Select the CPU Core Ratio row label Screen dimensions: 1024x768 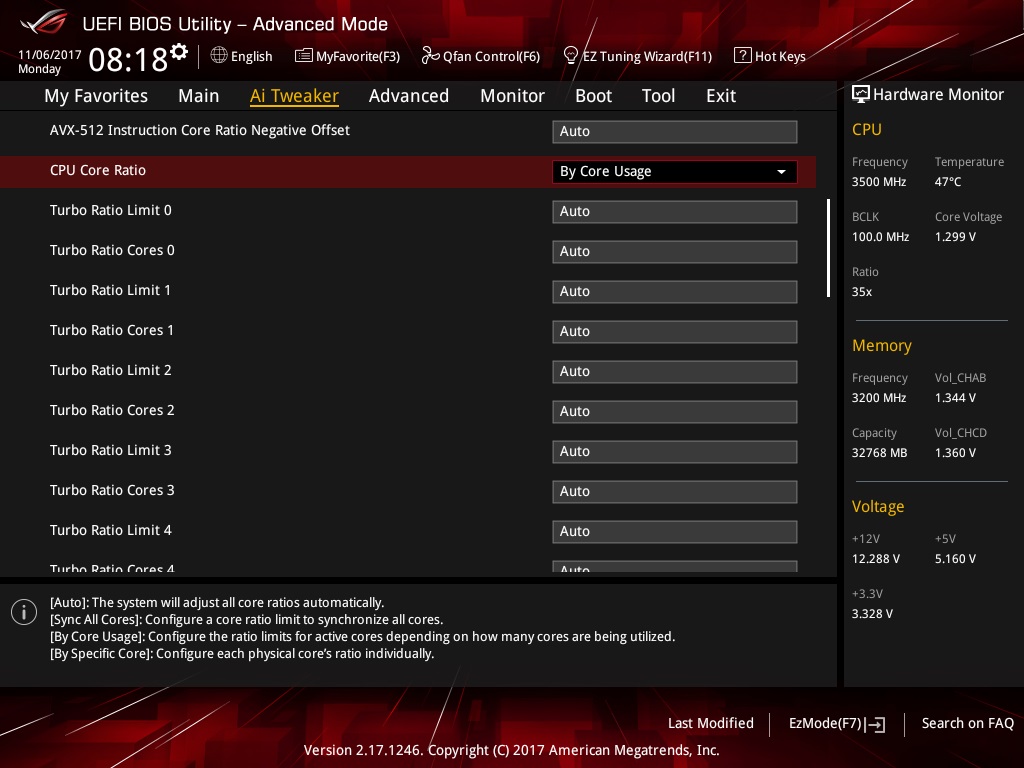(98, 170)
